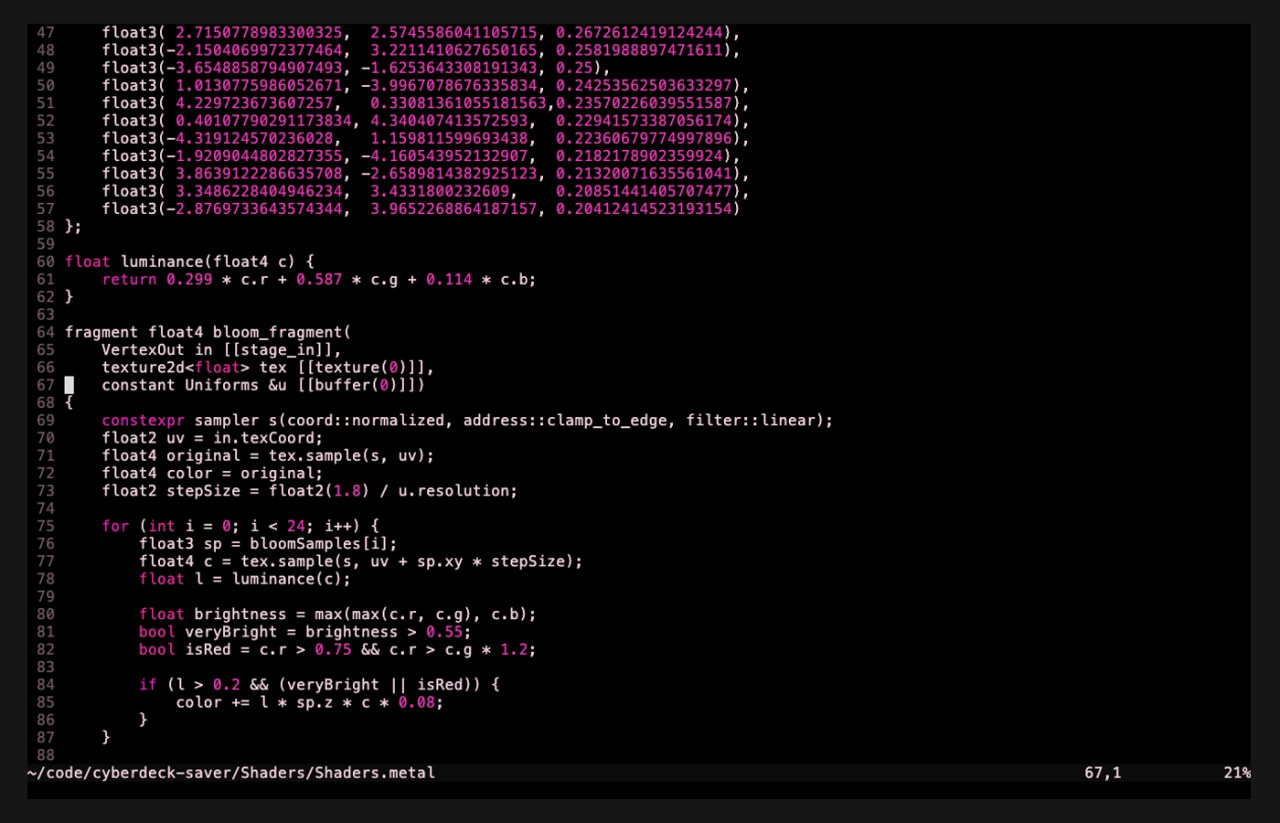Place cursor on the block cursor at line 67
The width and height of the screenshot is (1280, 823).
point(69,385)
